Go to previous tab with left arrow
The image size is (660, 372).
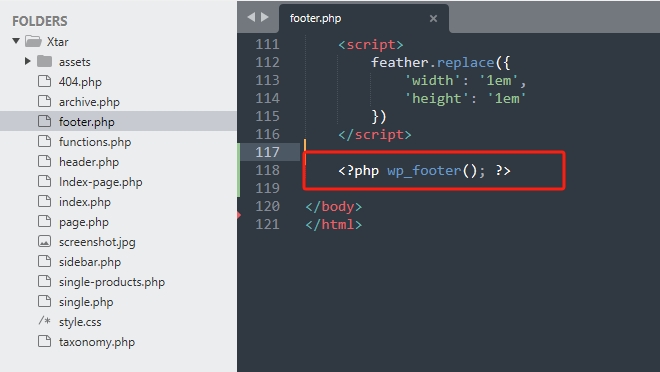click(251, 17)
